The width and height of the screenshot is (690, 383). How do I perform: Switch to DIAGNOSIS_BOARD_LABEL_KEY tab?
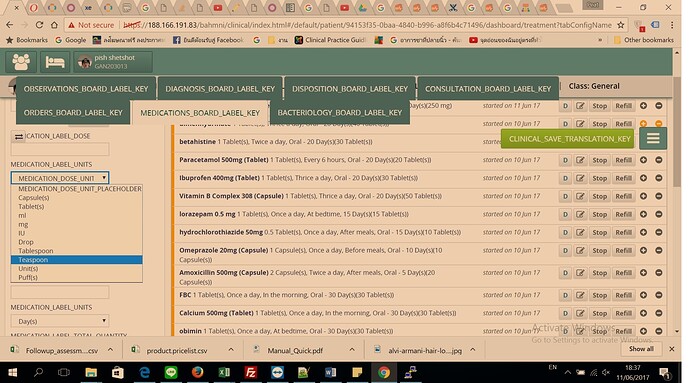tap(220, 88)
